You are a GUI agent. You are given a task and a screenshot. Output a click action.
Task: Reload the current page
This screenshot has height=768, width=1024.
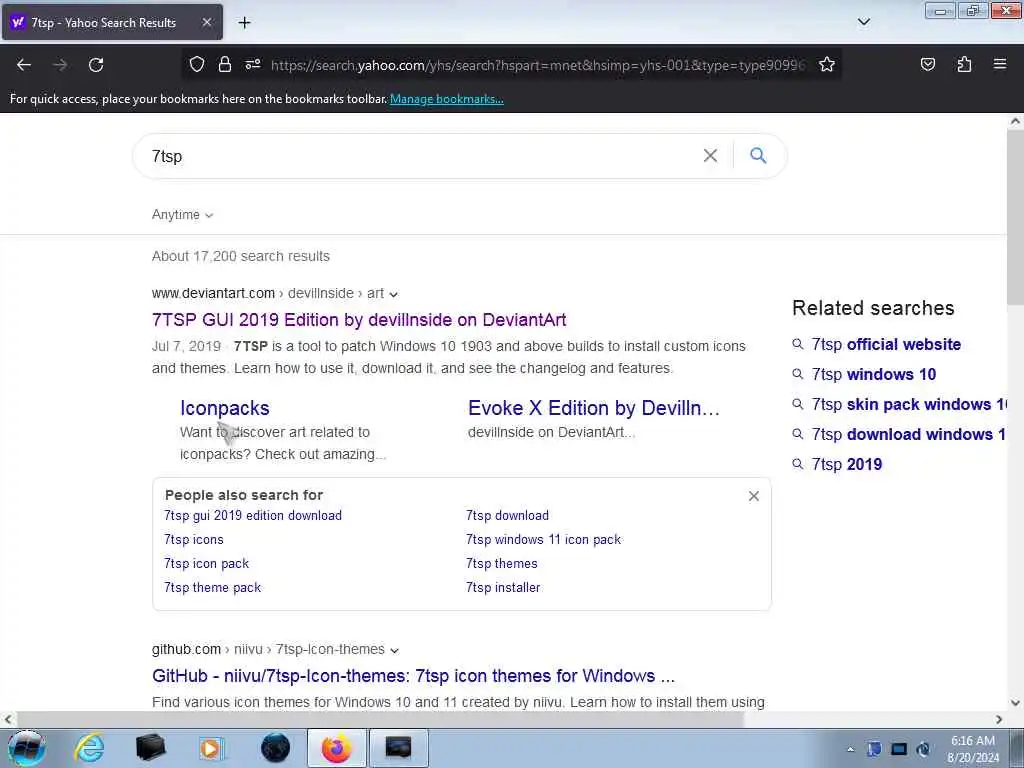point(96,65)
